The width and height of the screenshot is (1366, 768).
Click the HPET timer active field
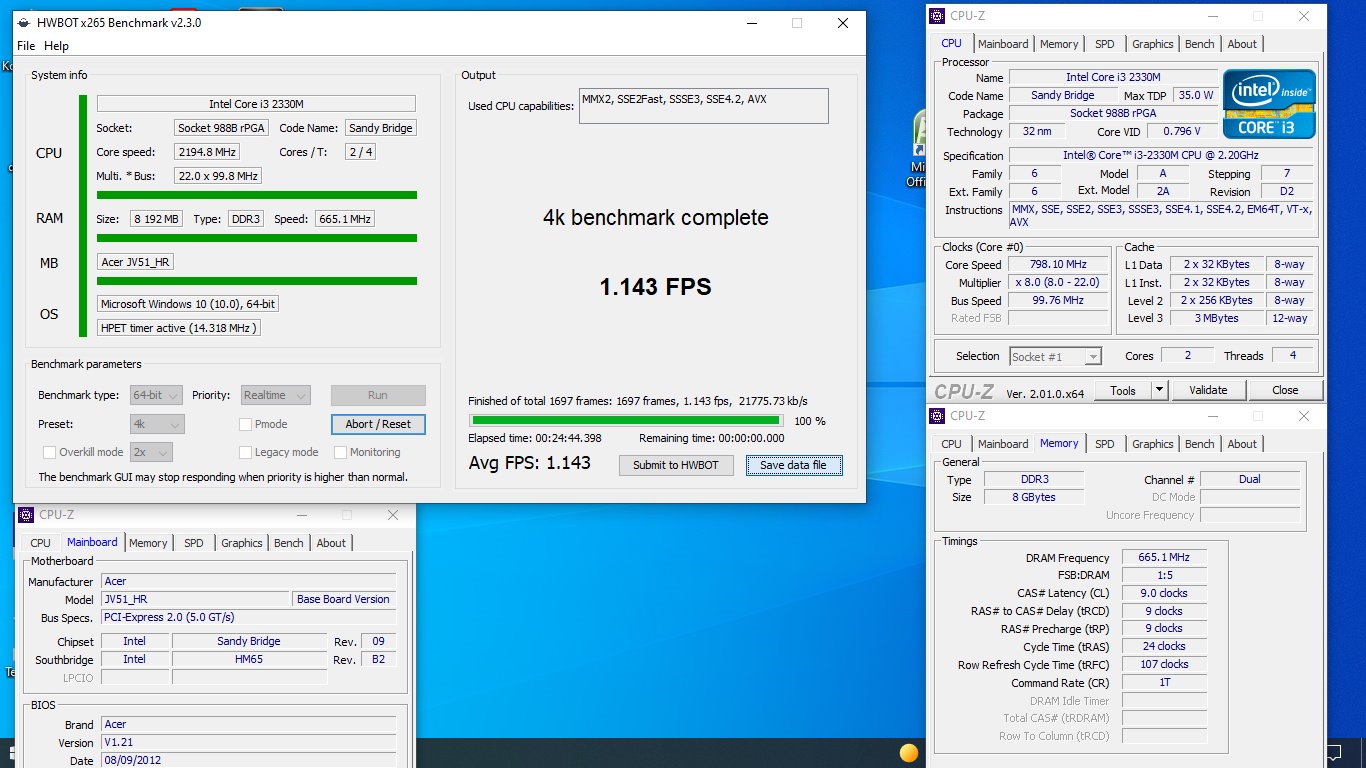pyautogui.click(x=179, y=327)
